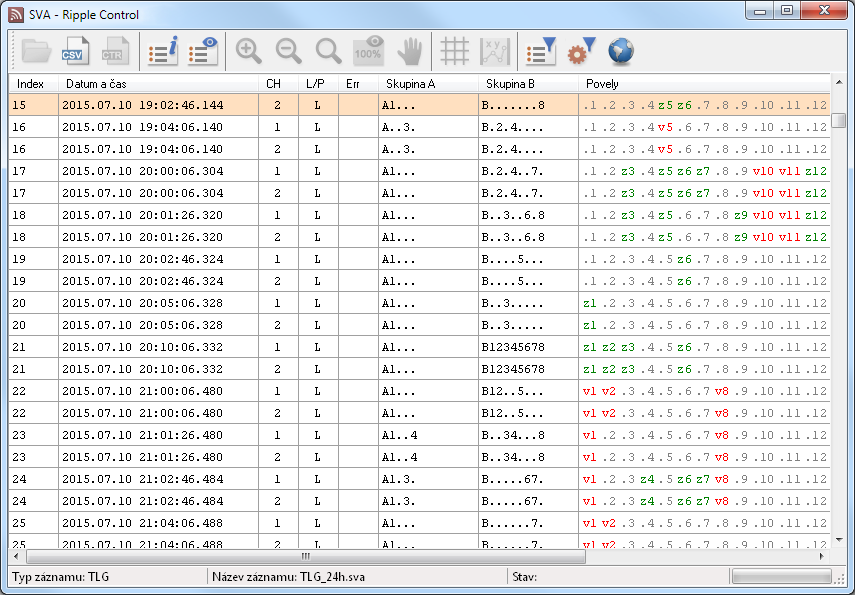
Task: Click the list with eye view icon
Action: tap(203, 51)
